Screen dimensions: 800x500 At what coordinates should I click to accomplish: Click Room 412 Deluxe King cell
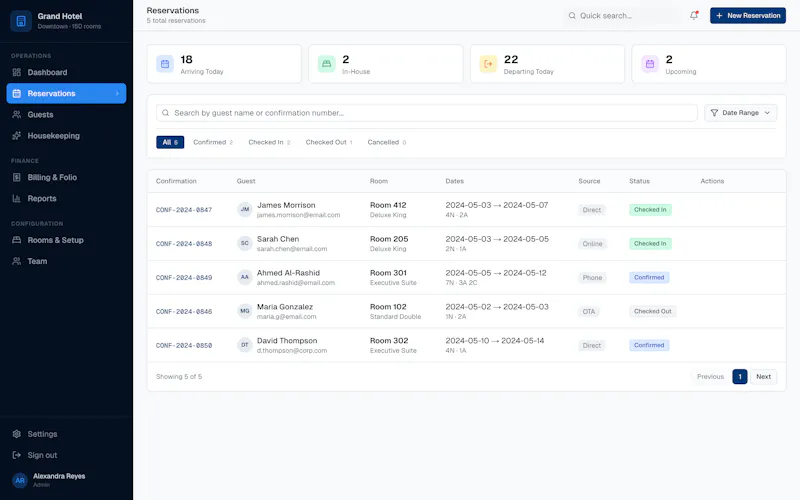point(388,210)
